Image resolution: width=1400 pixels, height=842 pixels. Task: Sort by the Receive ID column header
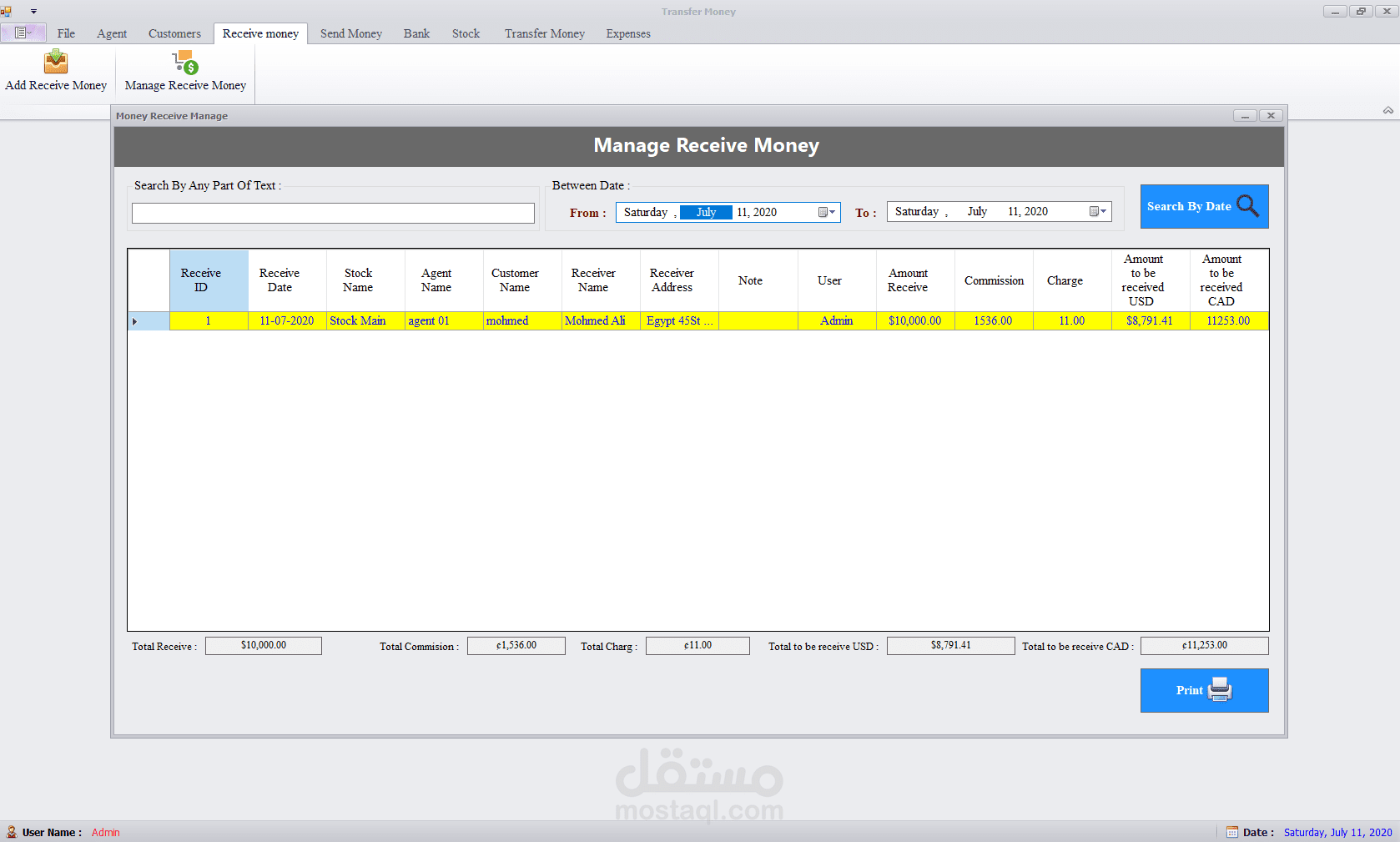point(209,280)
